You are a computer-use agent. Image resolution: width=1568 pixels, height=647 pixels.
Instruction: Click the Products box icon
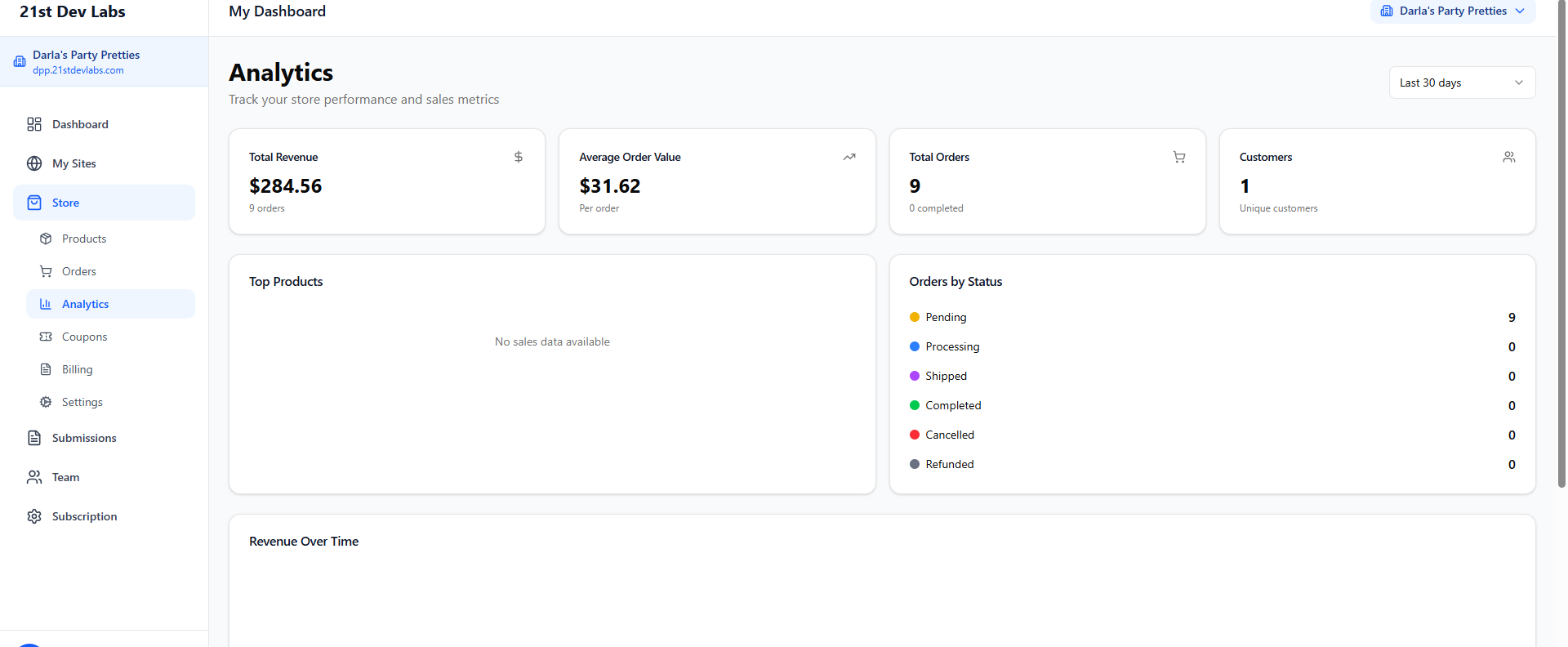[46, 239]
